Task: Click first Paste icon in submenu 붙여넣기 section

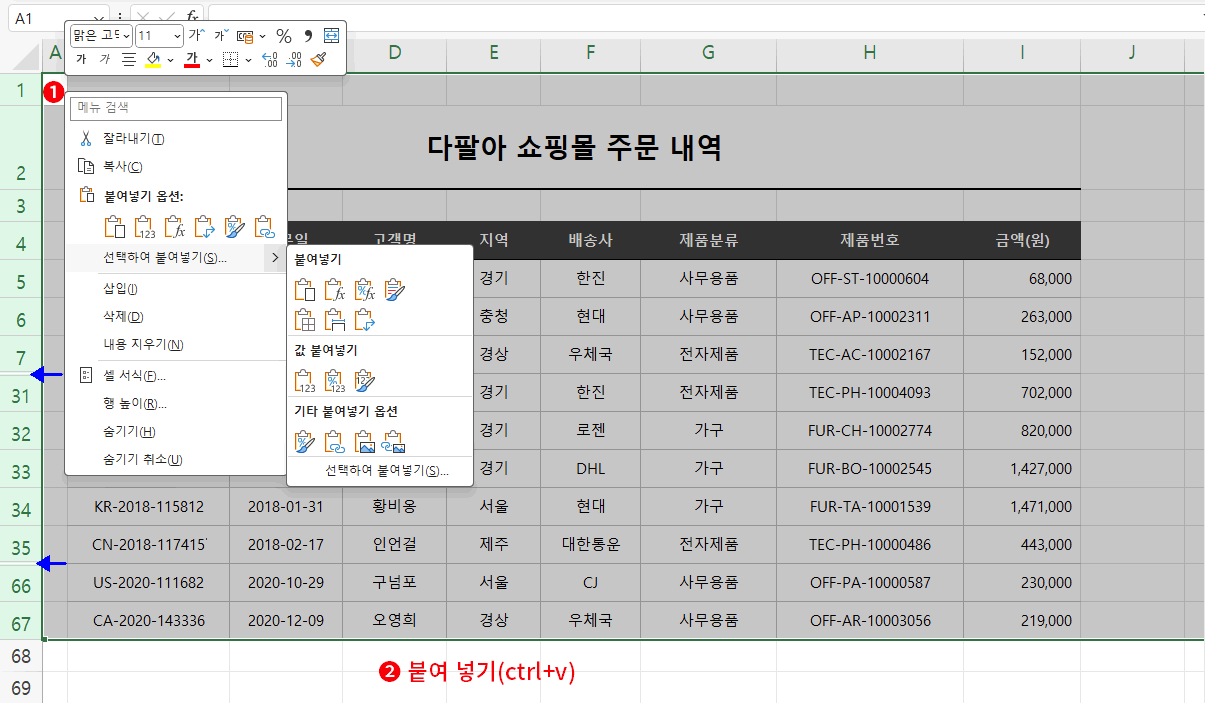Action: (x=305, y=290)
